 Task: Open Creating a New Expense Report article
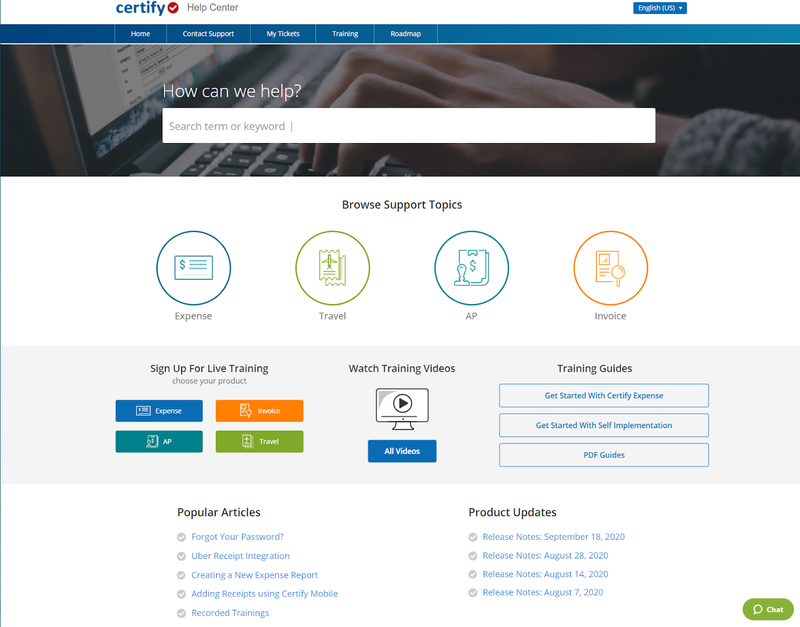click(x=255, y=575)
